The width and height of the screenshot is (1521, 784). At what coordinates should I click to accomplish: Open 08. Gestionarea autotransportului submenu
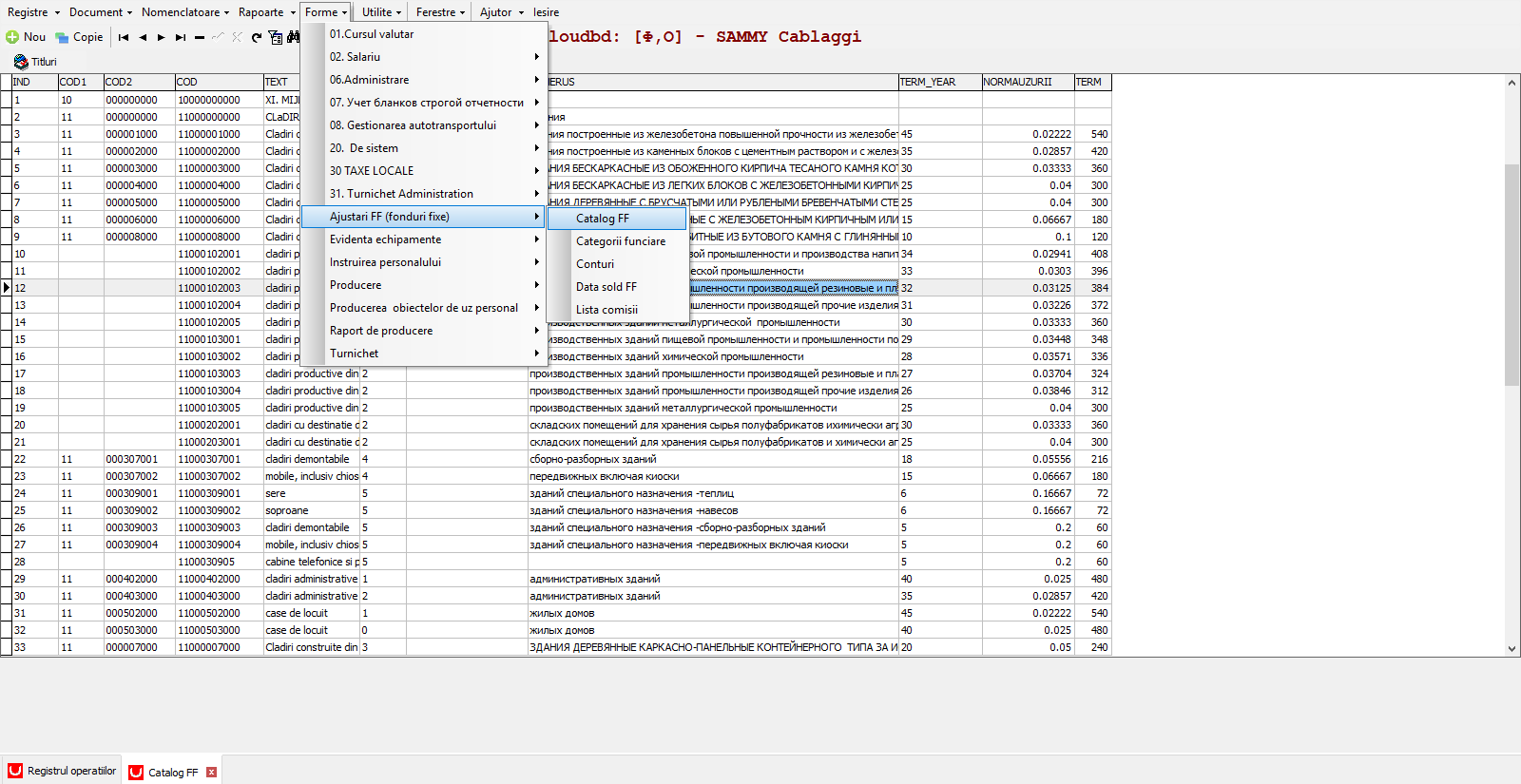click(423, 125)
